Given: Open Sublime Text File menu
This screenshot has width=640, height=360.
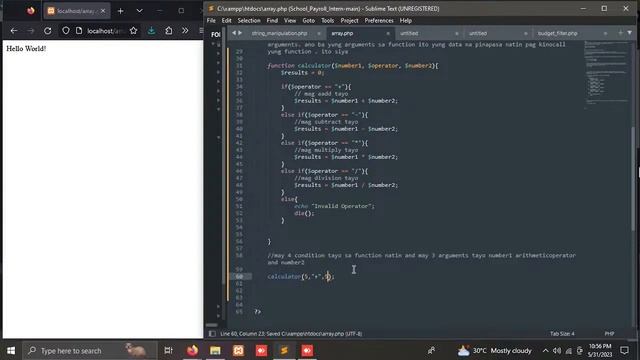Looking at the screenshot, I should tap(211, 20).
